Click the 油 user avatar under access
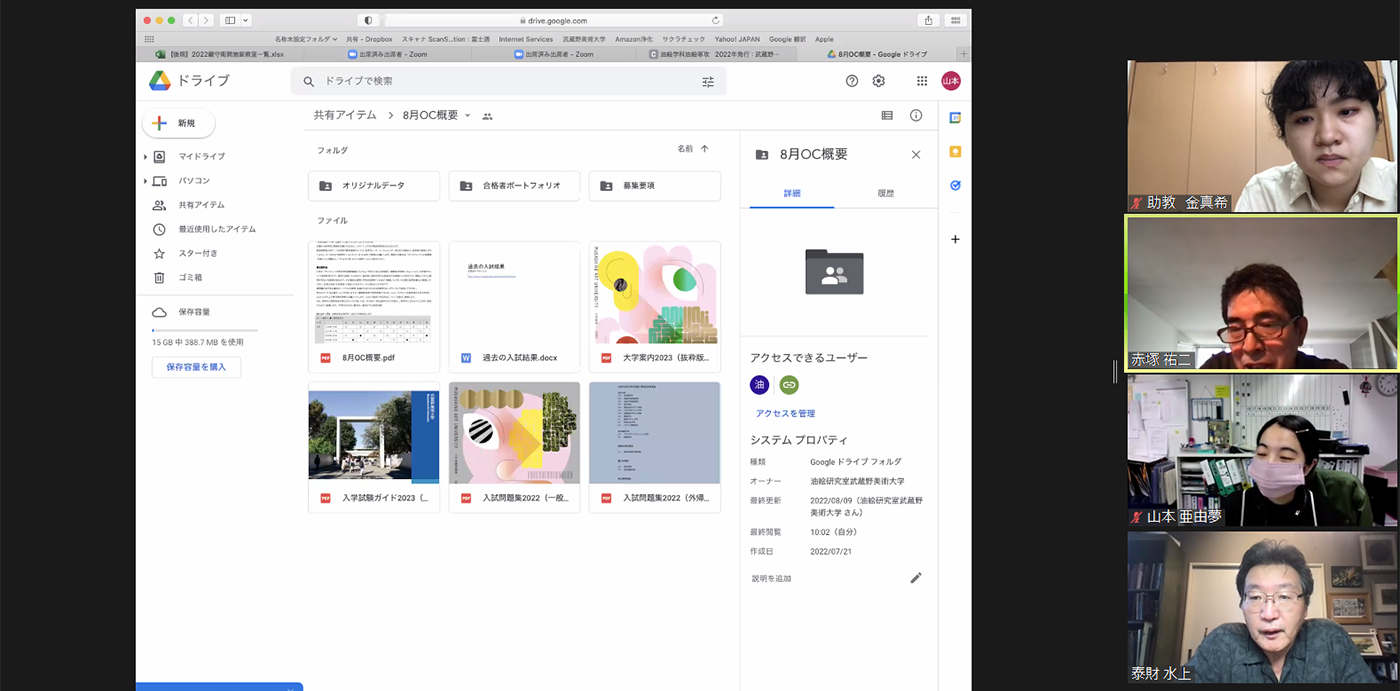Viewport: 1400px width, 691px height. point(760,384)
